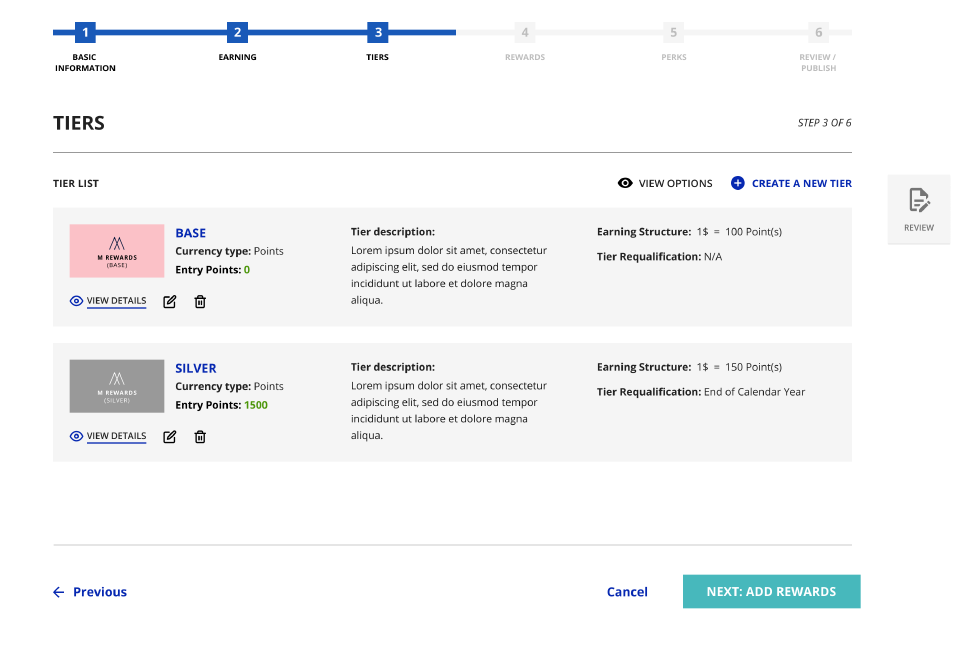Image resolution: width=966 pixels, height=665 pixels.
Task: Go to step 1 Basic Information
Action: point(85,33)
